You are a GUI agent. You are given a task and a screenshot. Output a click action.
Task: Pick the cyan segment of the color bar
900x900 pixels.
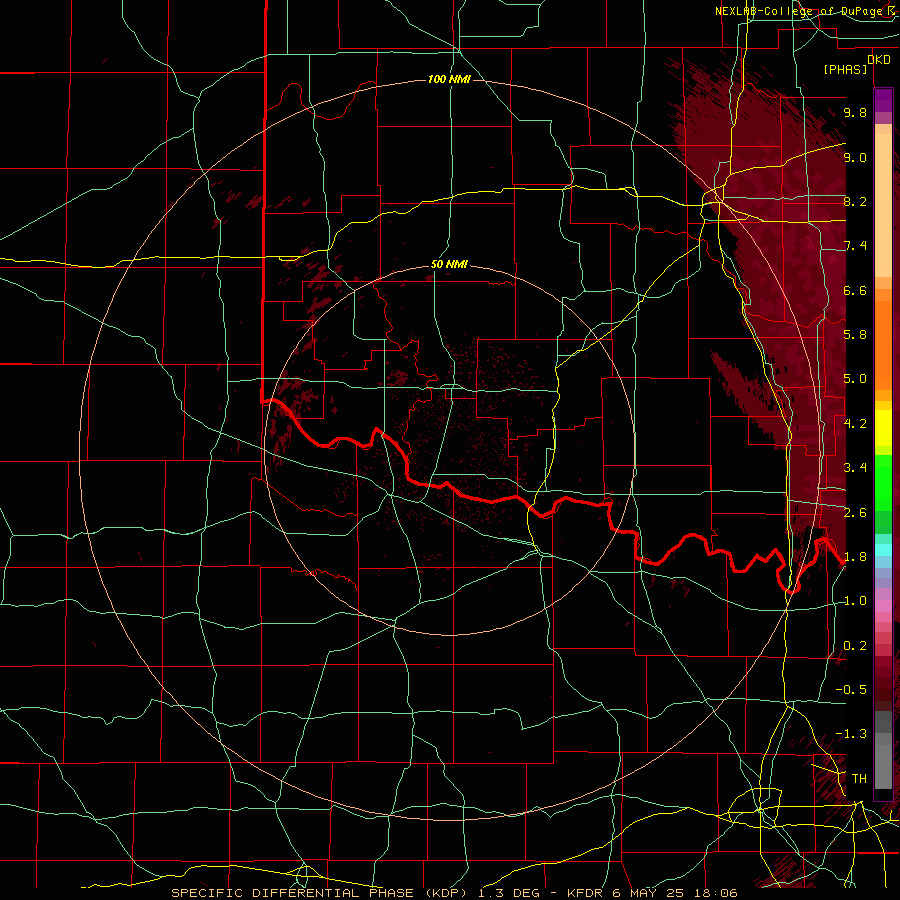pyautogui.click(x=883, y=550)
